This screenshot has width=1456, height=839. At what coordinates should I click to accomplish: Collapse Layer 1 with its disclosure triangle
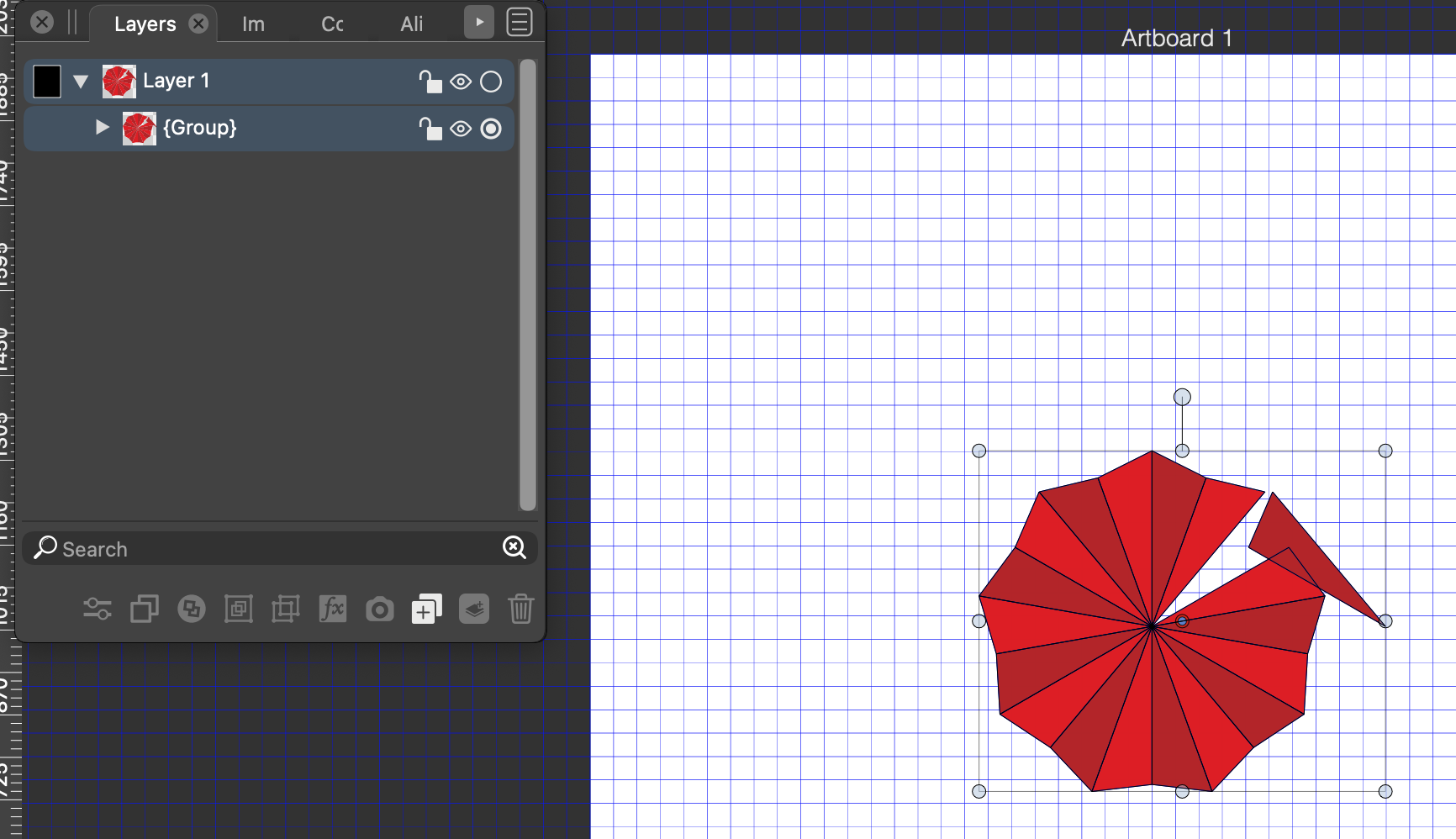click(x=81, y=82)
